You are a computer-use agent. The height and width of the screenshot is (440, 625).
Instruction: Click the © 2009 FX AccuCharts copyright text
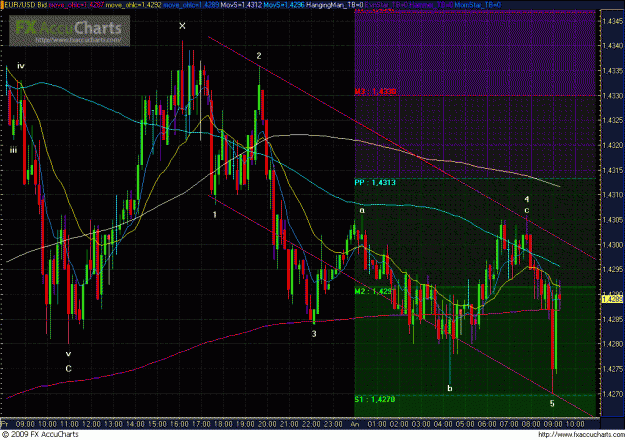click(40, 434)
